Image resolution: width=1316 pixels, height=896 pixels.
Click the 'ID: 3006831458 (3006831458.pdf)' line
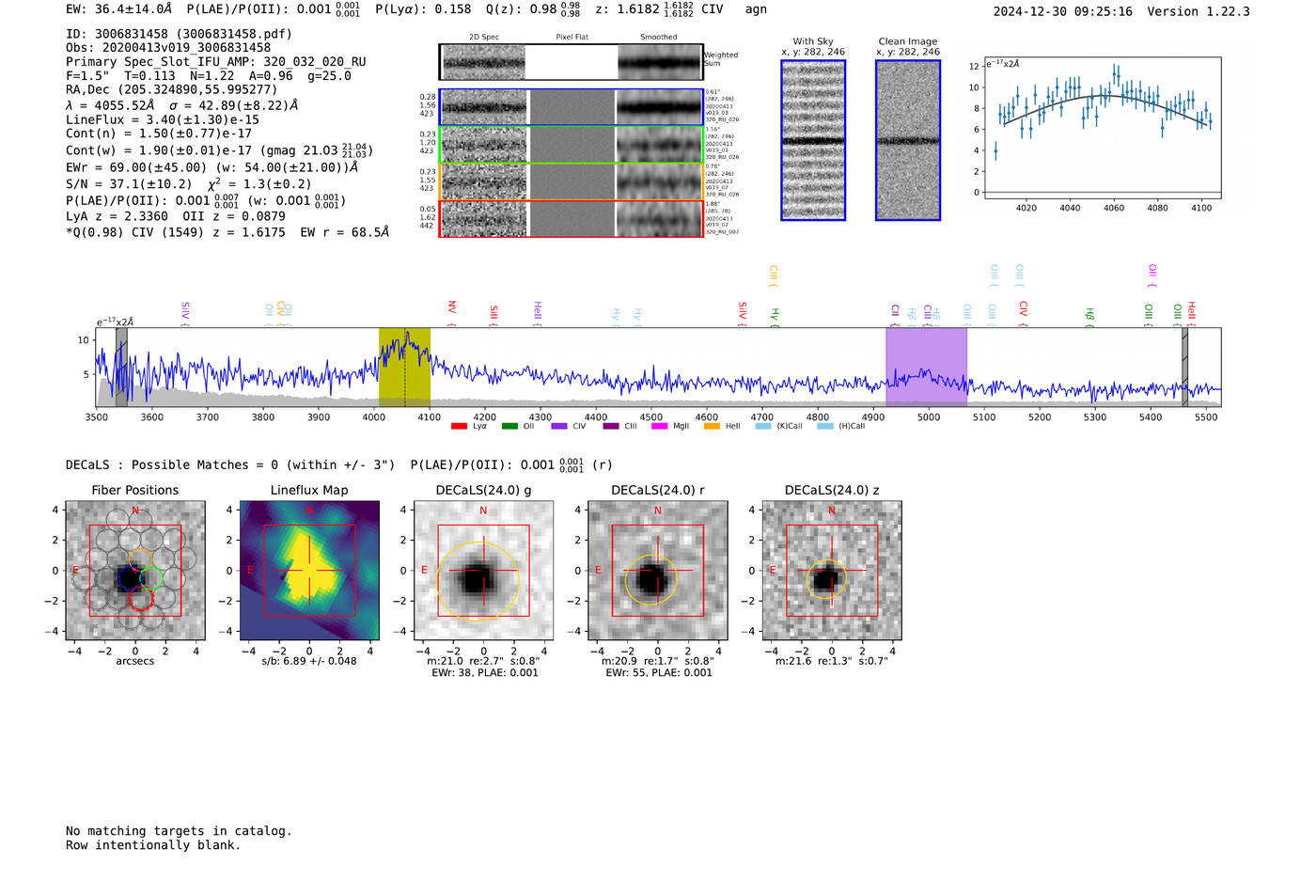point(179,34)
